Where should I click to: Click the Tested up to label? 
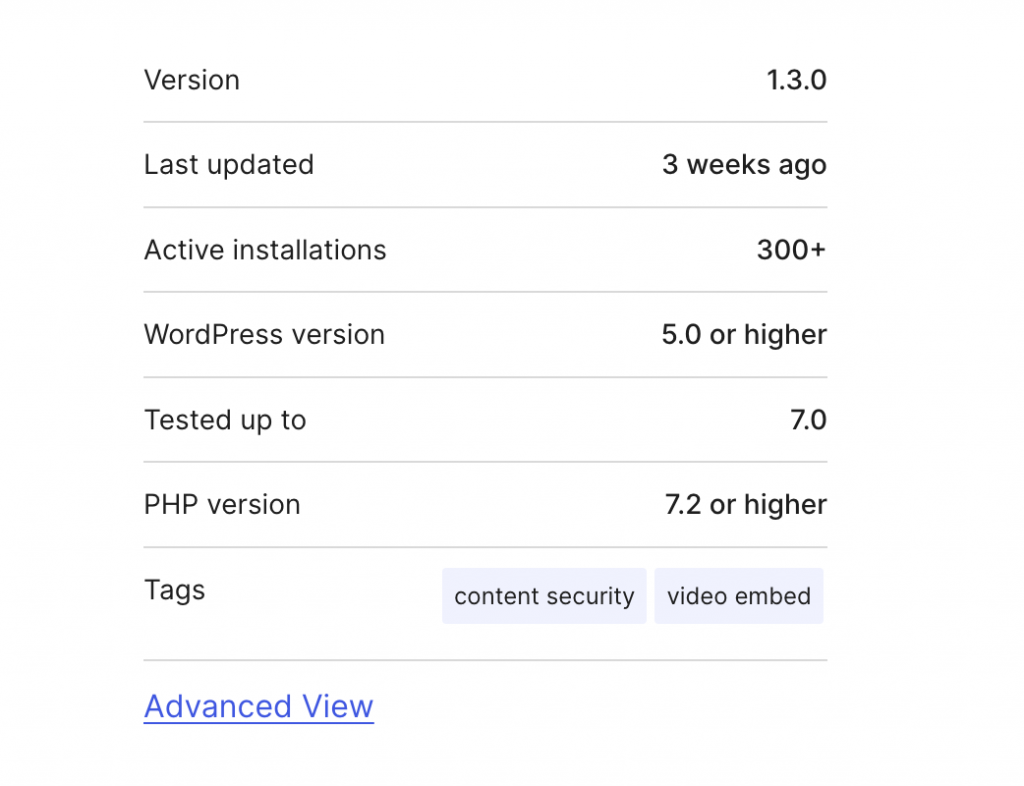pos(225,420)
